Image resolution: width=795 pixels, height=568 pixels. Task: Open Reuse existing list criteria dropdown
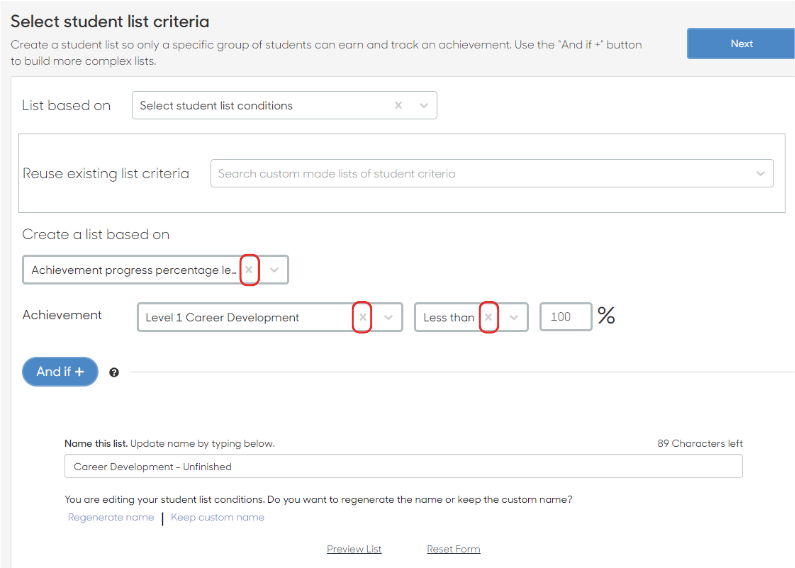point(760,173)
